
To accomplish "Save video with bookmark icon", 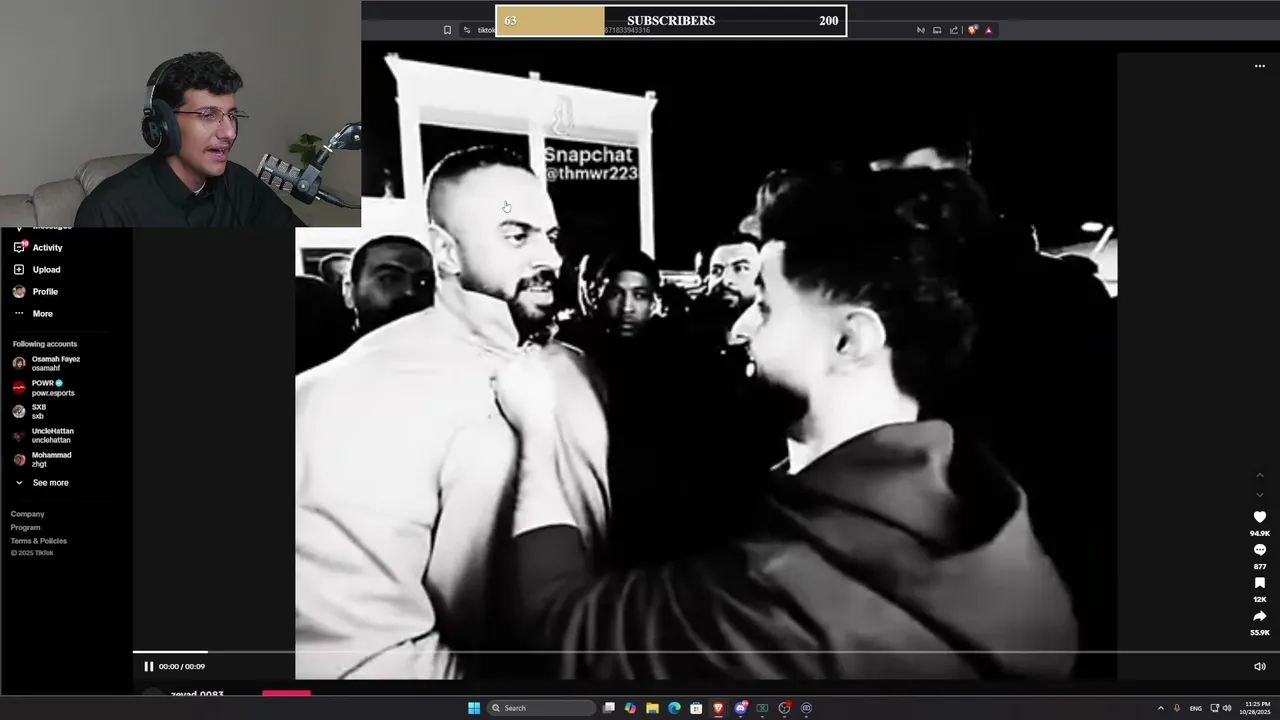I will pyautogui.click(x=1260, y=583).
